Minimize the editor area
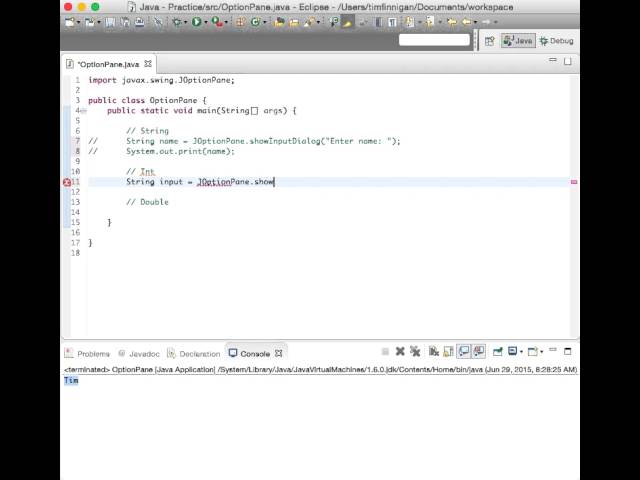 tap(553, 60)
